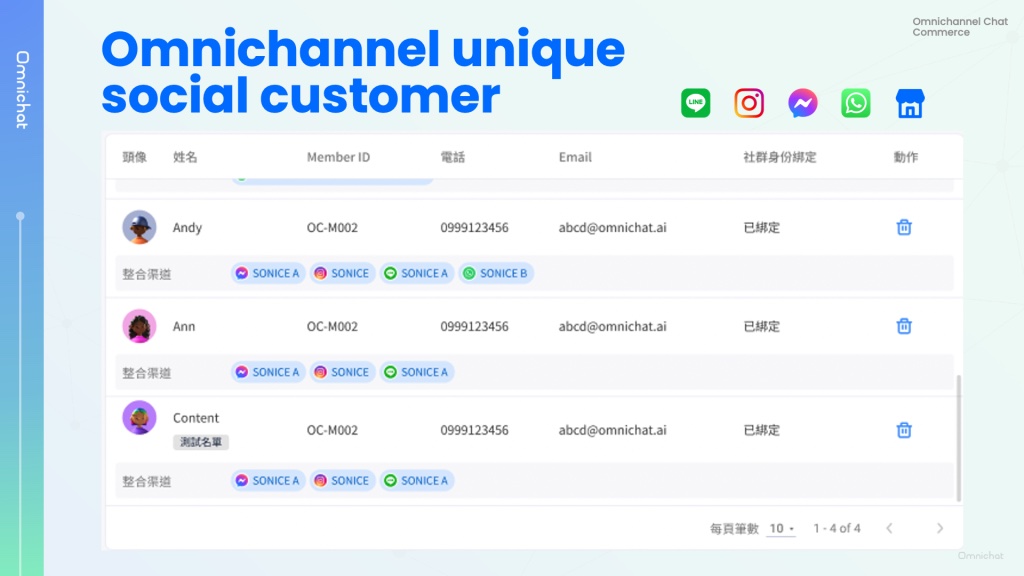The width and height of the screenshot is (1024, 576).
Task: Open Andy's avatar thumbnail
Action: [139, 227]
